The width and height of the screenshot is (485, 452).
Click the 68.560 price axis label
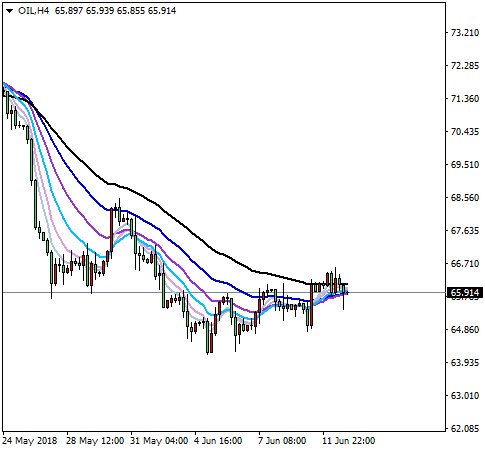[x=465, y=198]
